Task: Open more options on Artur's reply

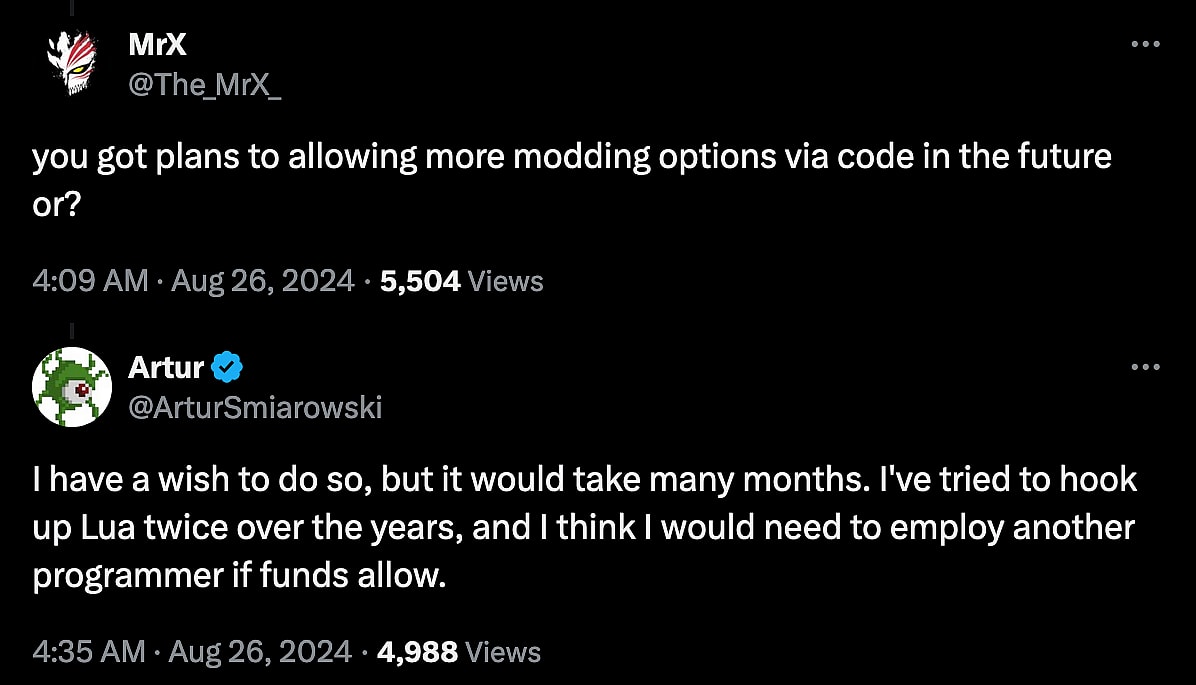Action: (1145, 368)
